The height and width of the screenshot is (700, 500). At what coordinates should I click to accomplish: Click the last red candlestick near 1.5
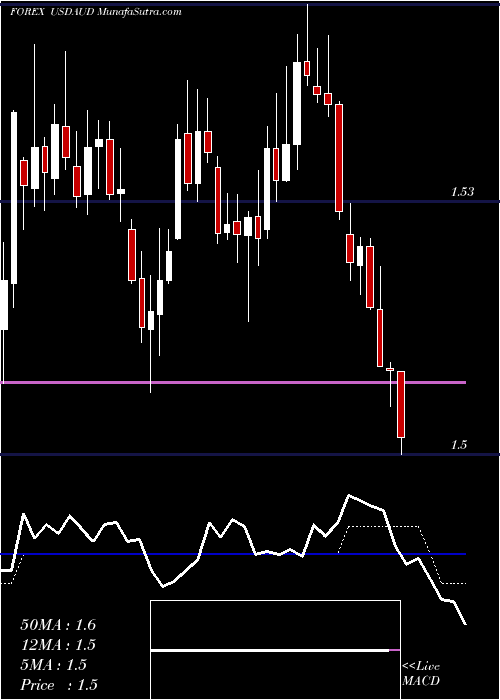click(401, 404)
